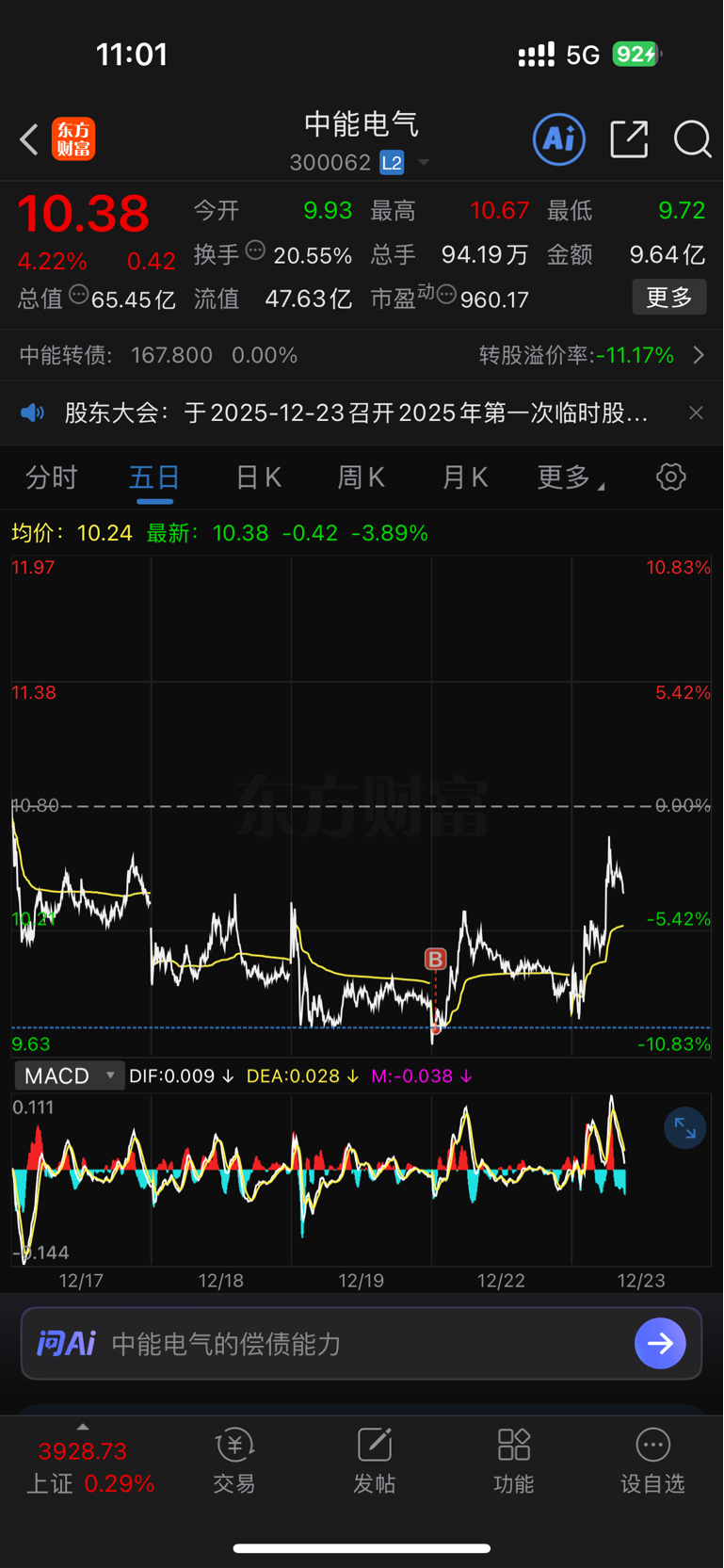The width and height of the screenshot is (724, 1568).
Task: Switch to 月K monthly chart
Action: (465, 477)
